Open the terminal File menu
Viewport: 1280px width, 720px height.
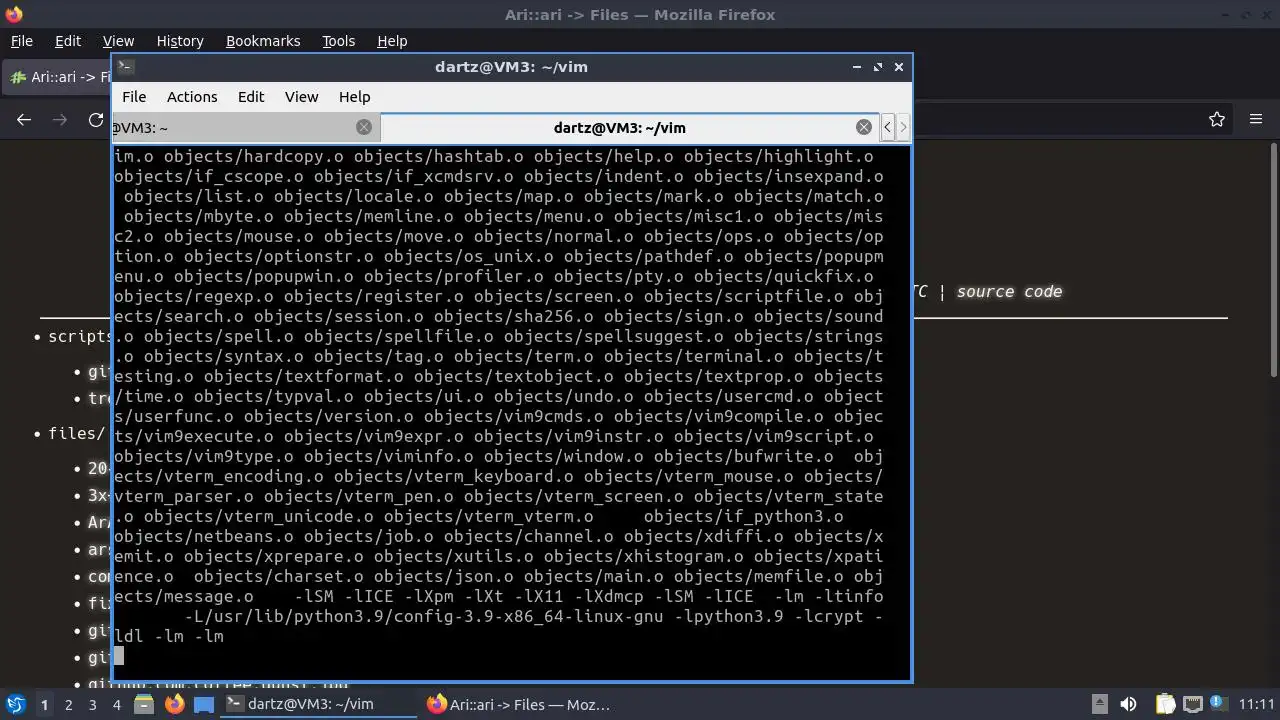point(134,97)
